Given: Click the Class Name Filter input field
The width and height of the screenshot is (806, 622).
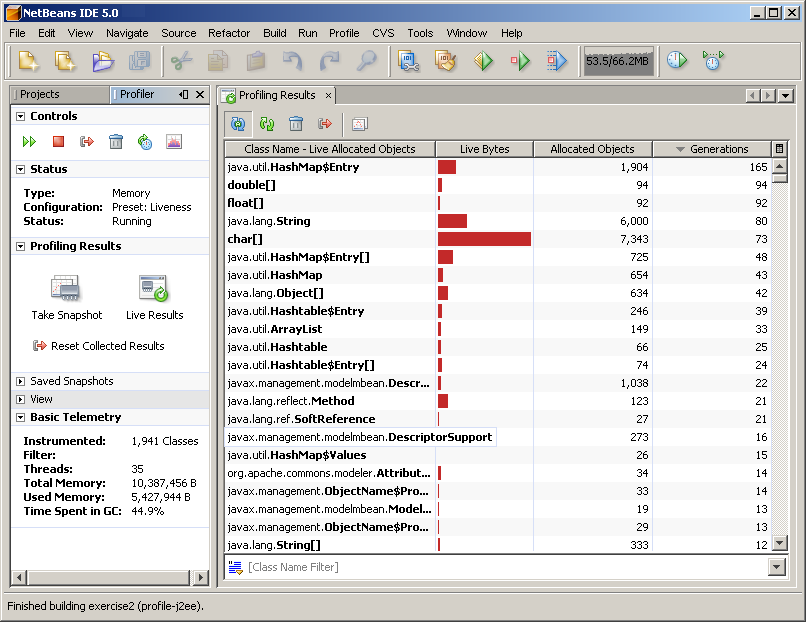Looking at the screenshot, I should 506,568.
